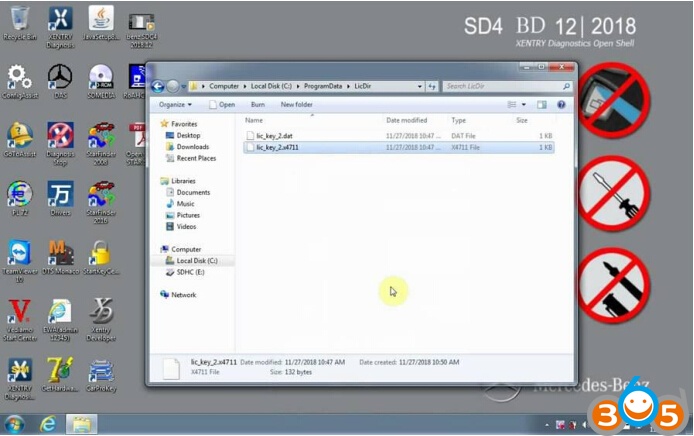The width and height of the screenshot is (694, 436).
Task: Sort files by the Size column
Action: [x=534, y=120]
